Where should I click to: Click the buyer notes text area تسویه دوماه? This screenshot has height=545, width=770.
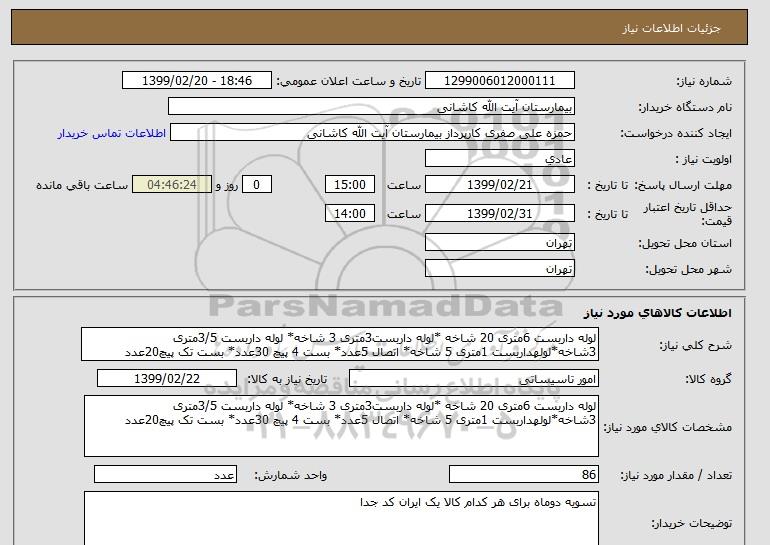pyautogui.click(x=341, y=518)
